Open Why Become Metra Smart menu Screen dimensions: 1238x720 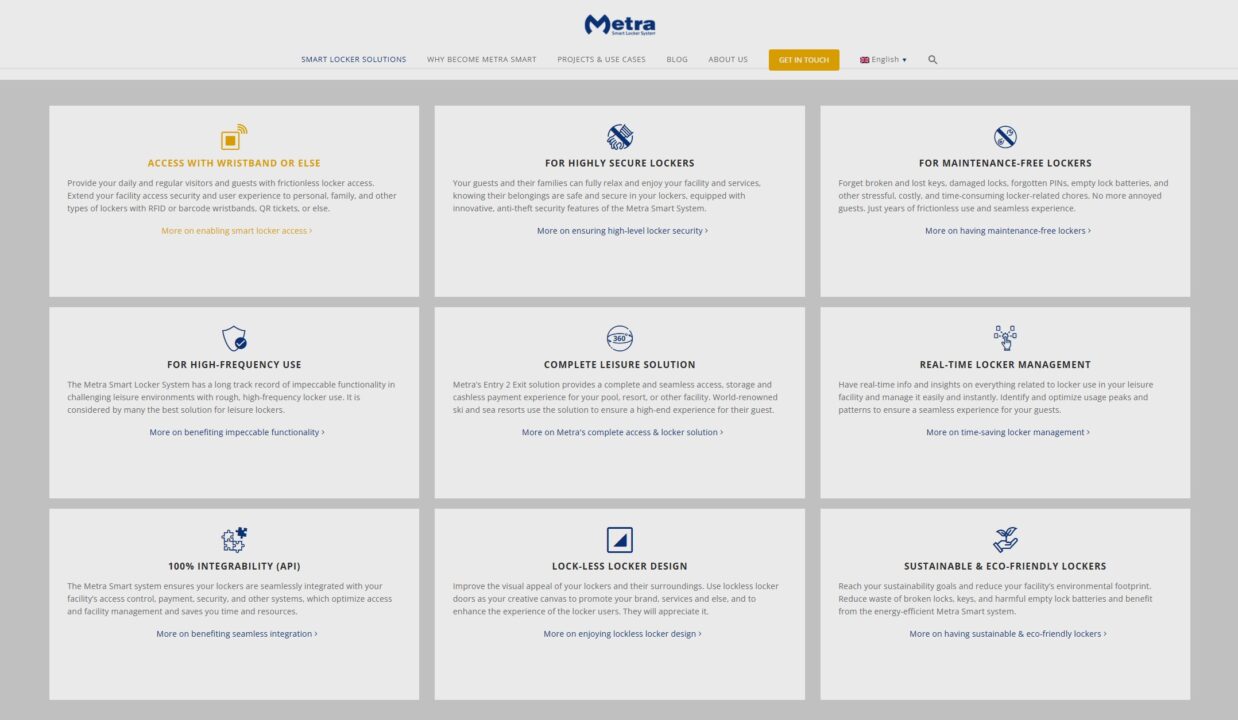point(481,60)
